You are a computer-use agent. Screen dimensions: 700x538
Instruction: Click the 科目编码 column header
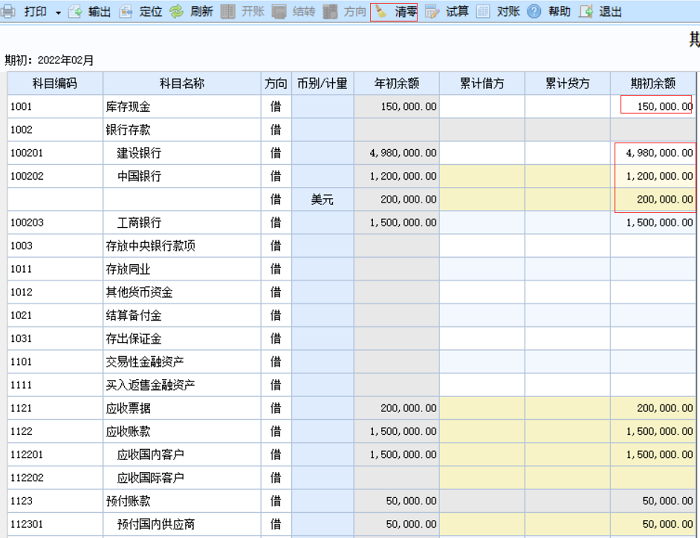click(55, 83)
